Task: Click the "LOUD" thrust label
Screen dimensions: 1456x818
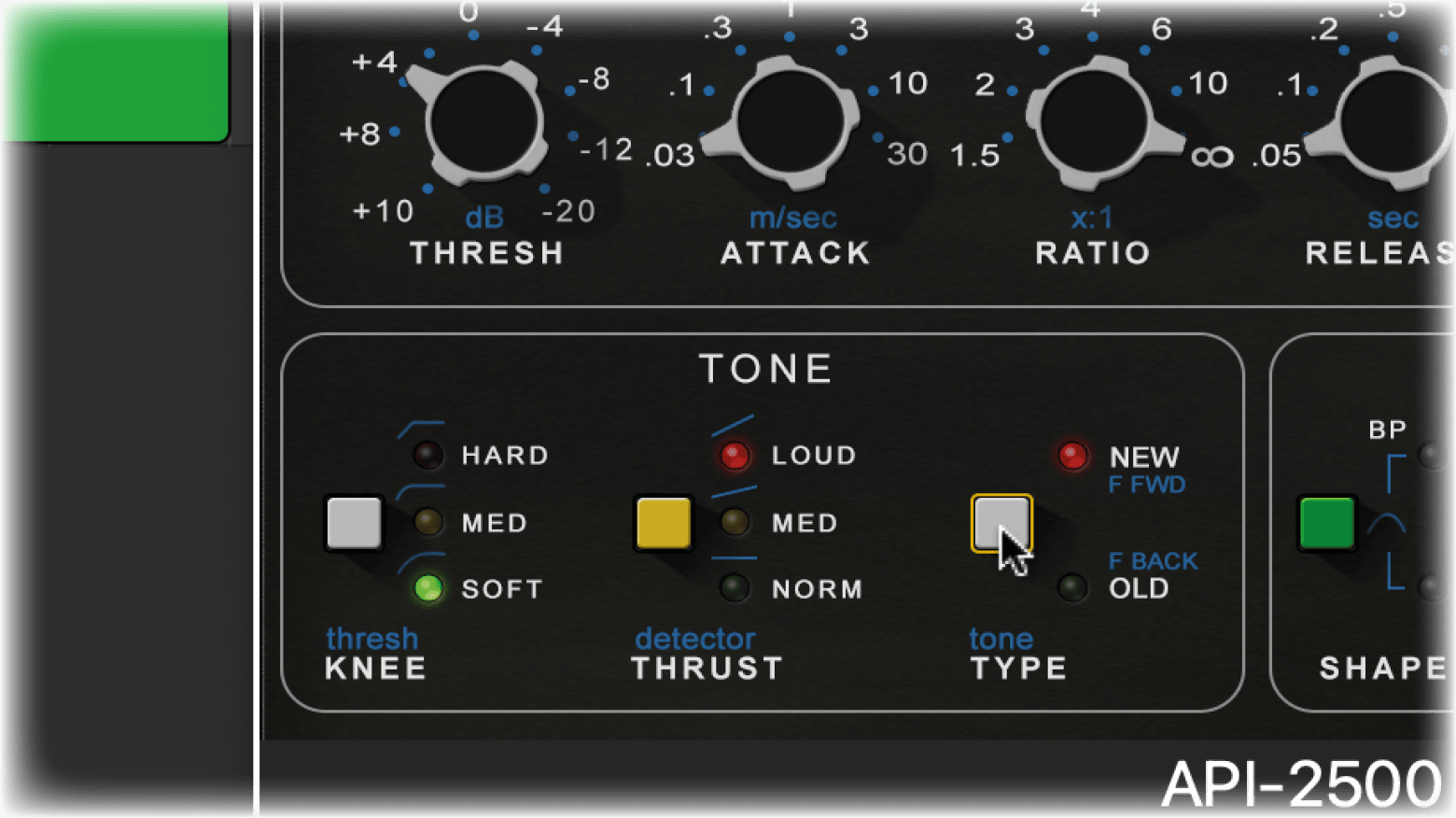Action: (x=814, y=456)
